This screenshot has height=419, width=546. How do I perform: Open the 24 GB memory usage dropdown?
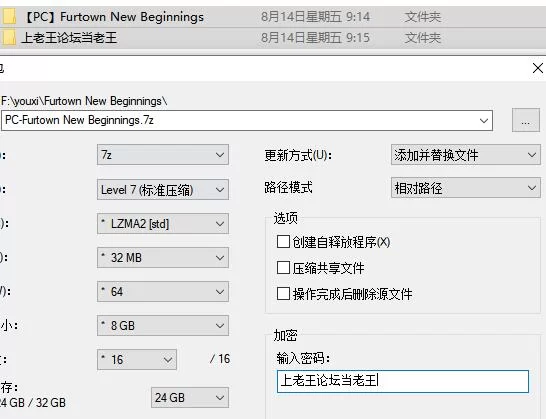pyautogui.click(x=190, y=397)
